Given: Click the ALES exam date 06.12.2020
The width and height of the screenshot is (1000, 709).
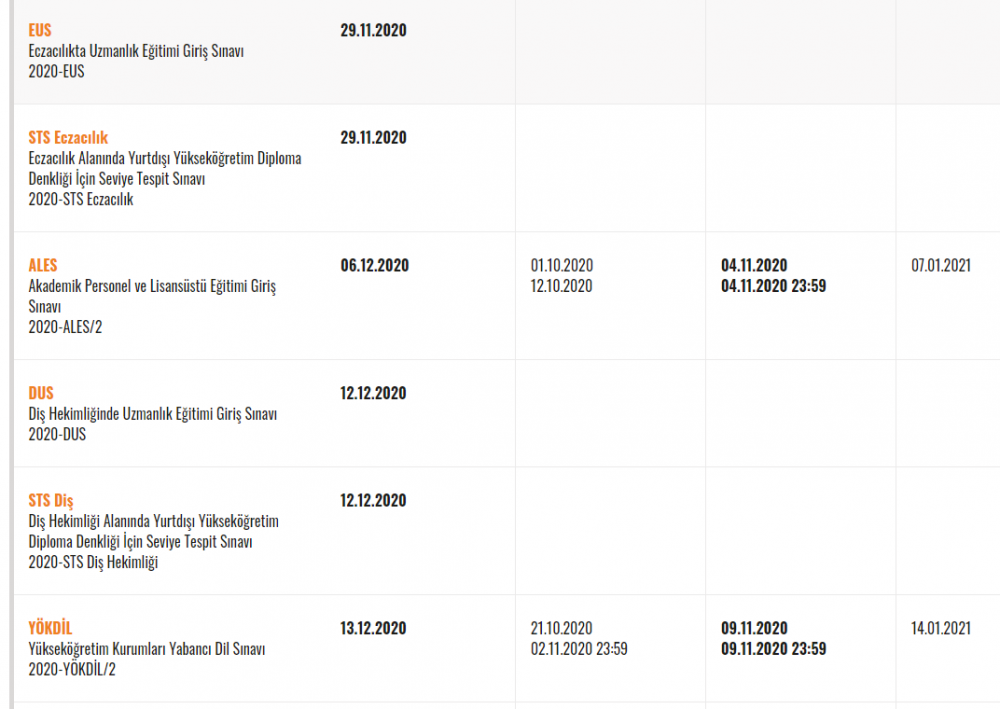Looking at the screenshot, I should [374, 266].
